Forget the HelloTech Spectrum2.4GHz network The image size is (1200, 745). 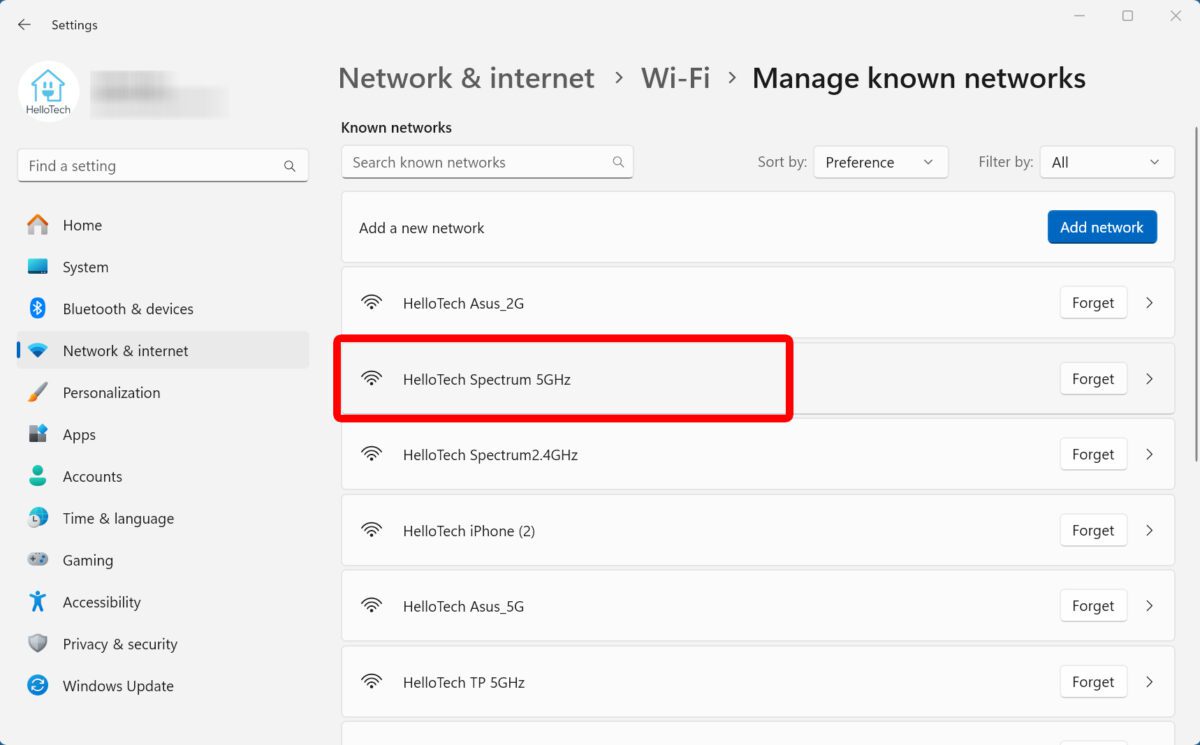(x=1092, y=455)
